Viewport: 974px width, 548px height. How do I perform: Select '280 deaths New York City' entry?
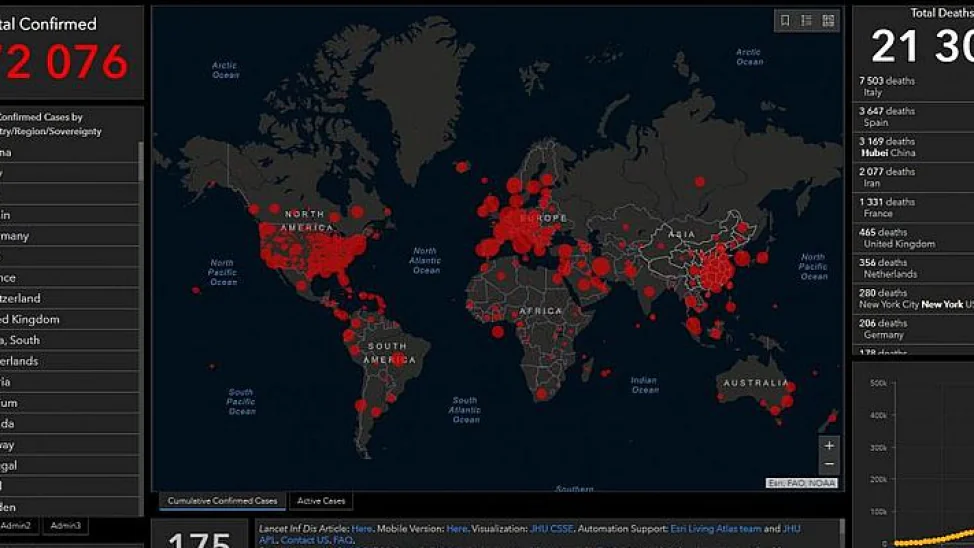[913, 298]
